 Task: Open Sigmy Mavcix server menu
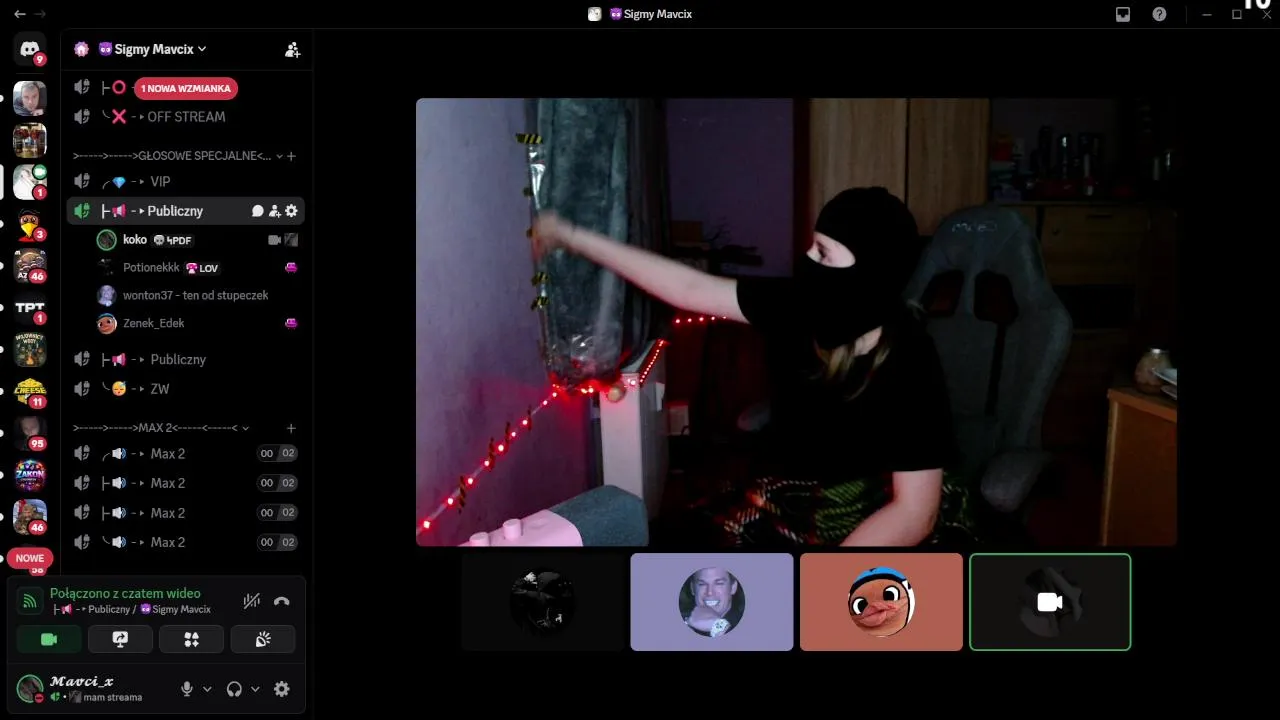(152, 49)
